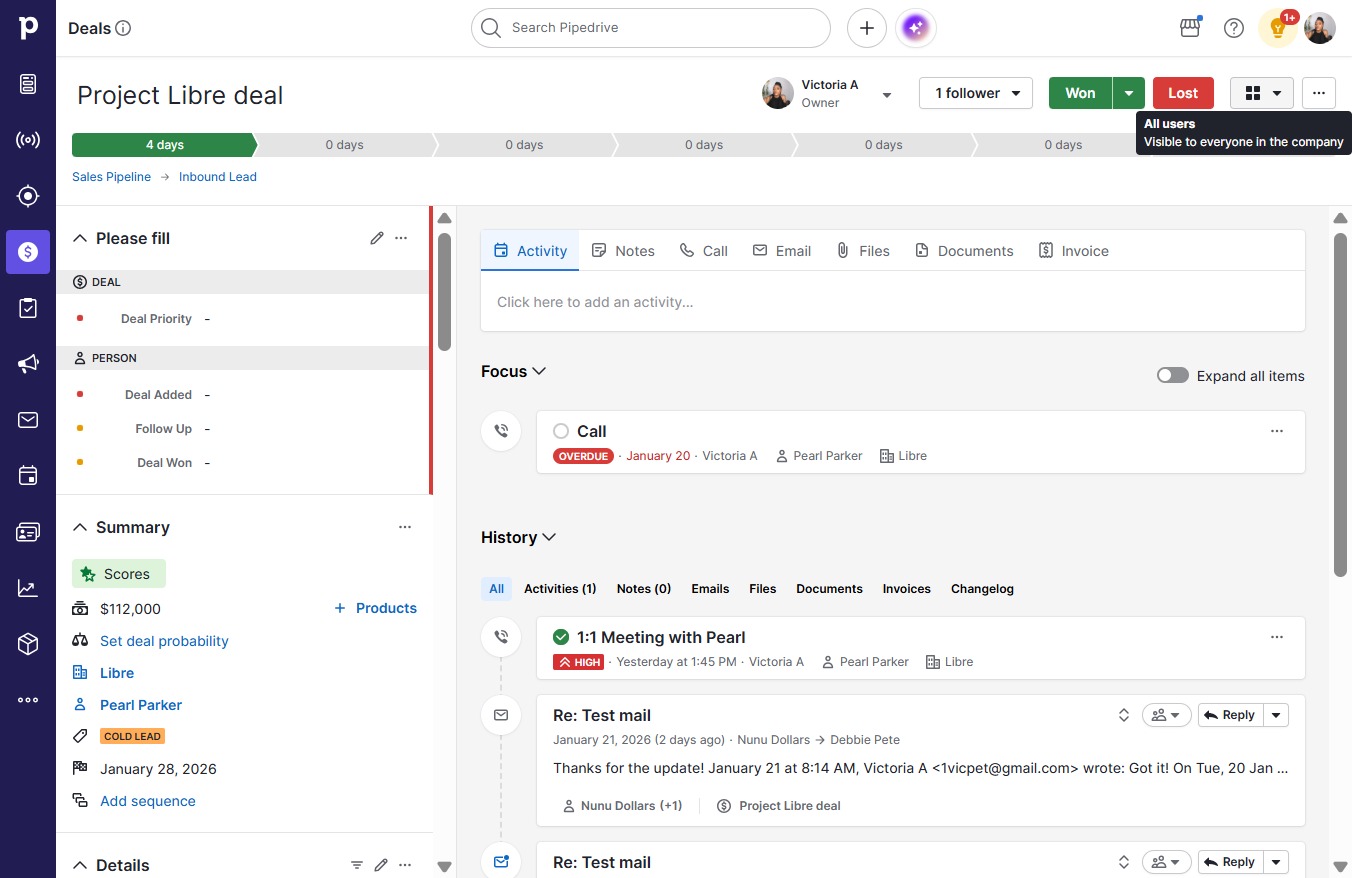
Task: Open the Won button dropdown arrow
Action: tap(1129, 93)
